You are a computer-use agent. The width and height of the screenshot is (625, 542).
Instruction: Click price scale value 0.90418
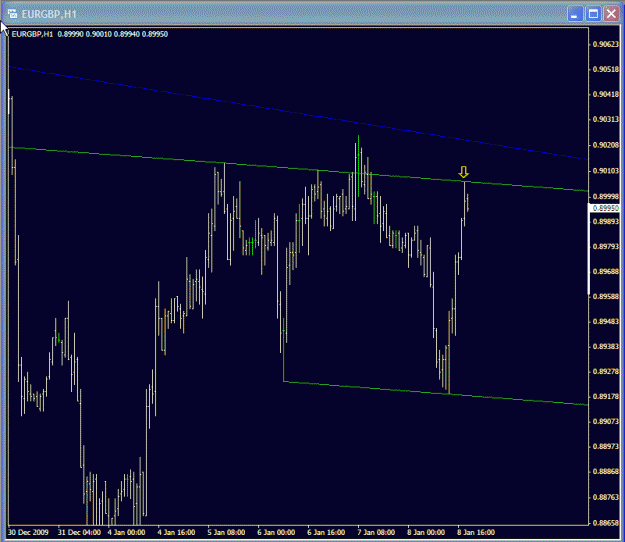pos(605,94)
